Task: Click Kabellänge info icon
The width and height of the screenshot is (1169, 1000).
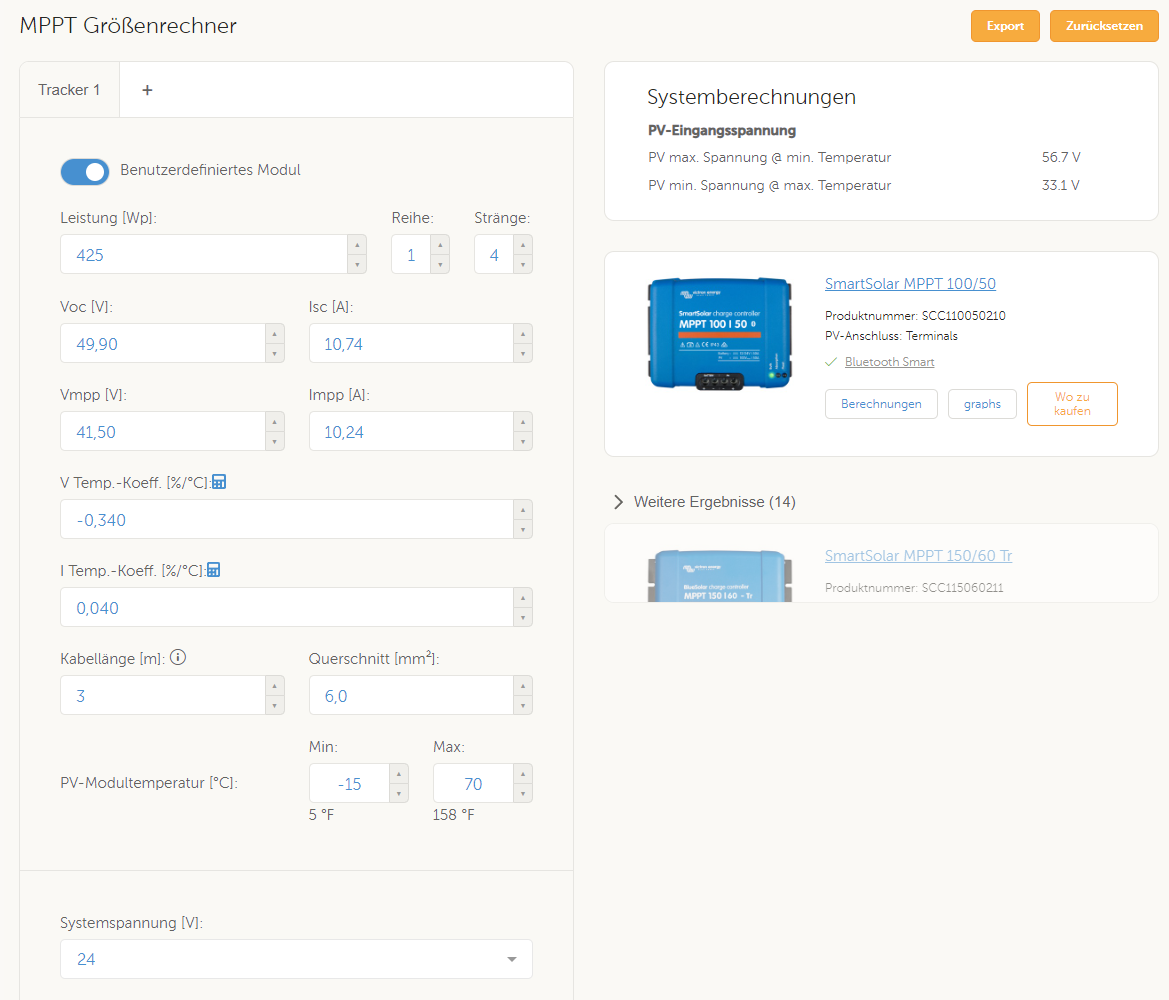Action: click(x=177, y=657)
